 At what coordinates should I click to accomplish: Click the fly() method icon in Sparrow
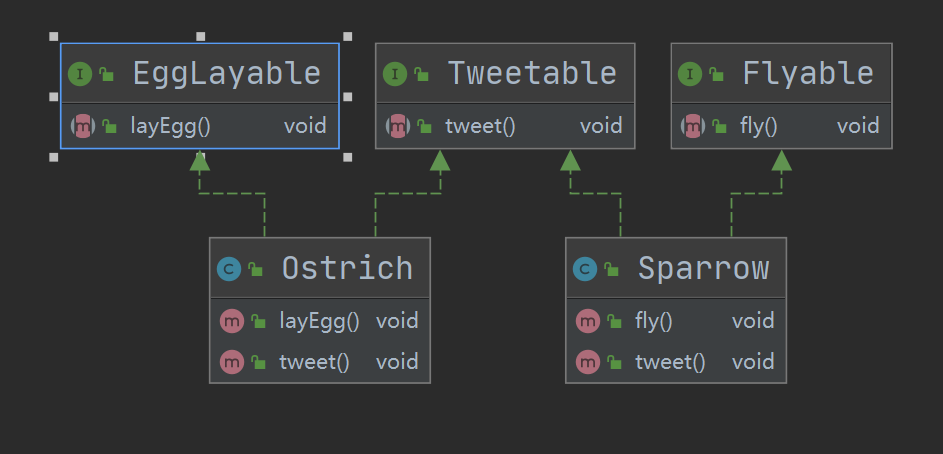pos(587,321)
